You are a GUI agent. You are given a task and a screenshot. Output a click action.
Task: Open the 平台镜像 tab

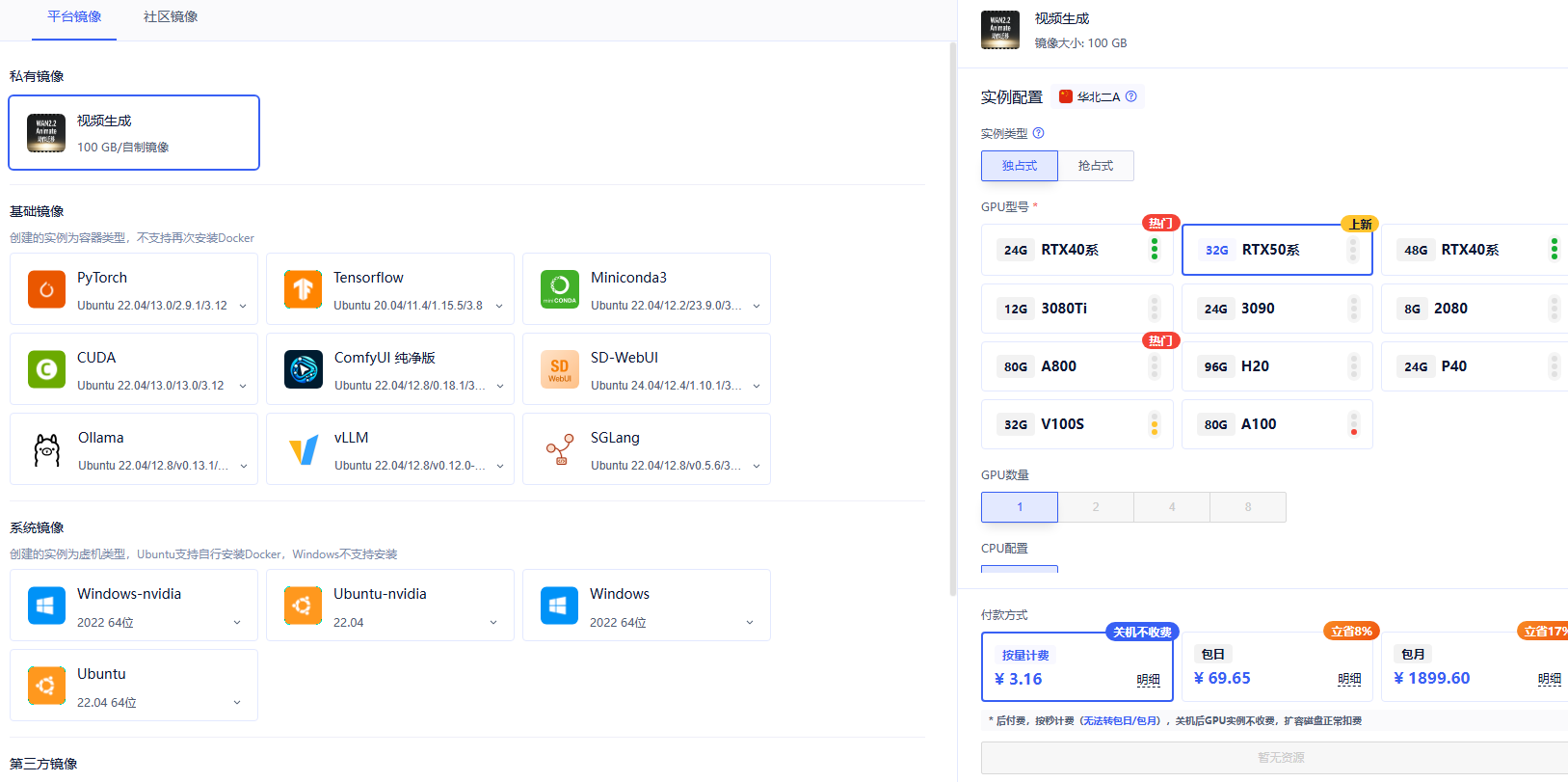tap(74, 17)
